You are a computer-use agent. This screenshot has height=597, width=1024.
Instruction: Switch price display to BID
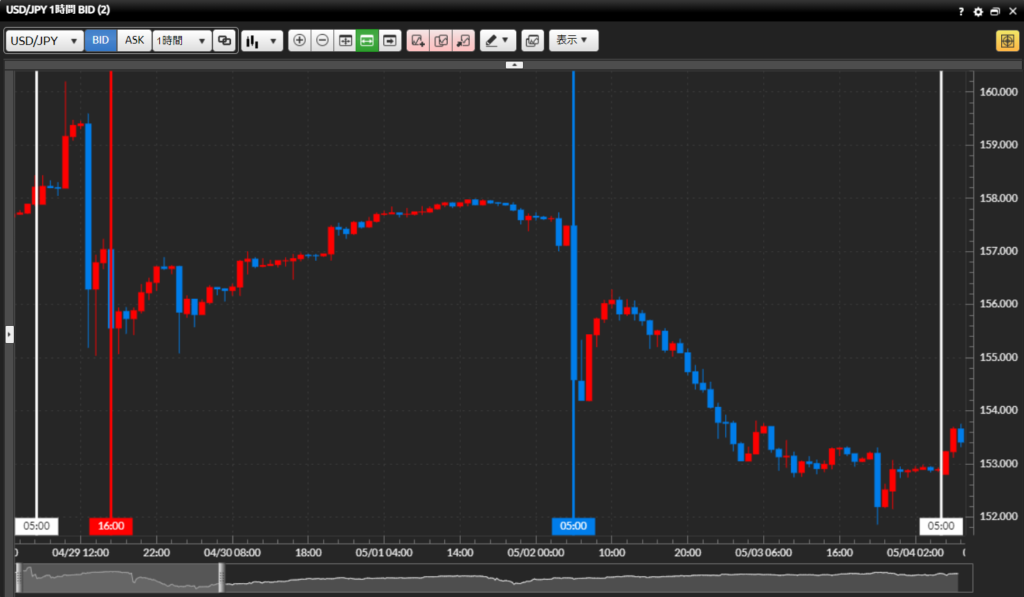(x=101, y=41)
